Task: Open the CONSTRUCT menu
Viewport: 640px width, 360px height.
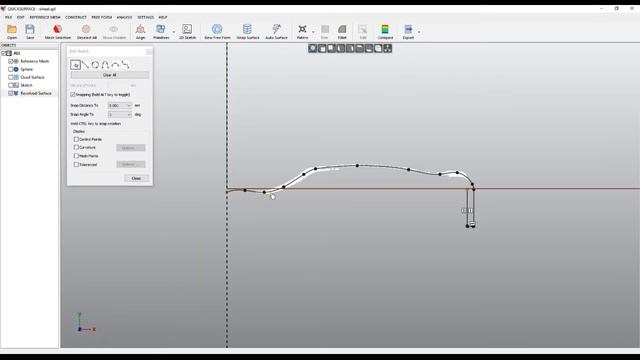Action: [76, 17]
